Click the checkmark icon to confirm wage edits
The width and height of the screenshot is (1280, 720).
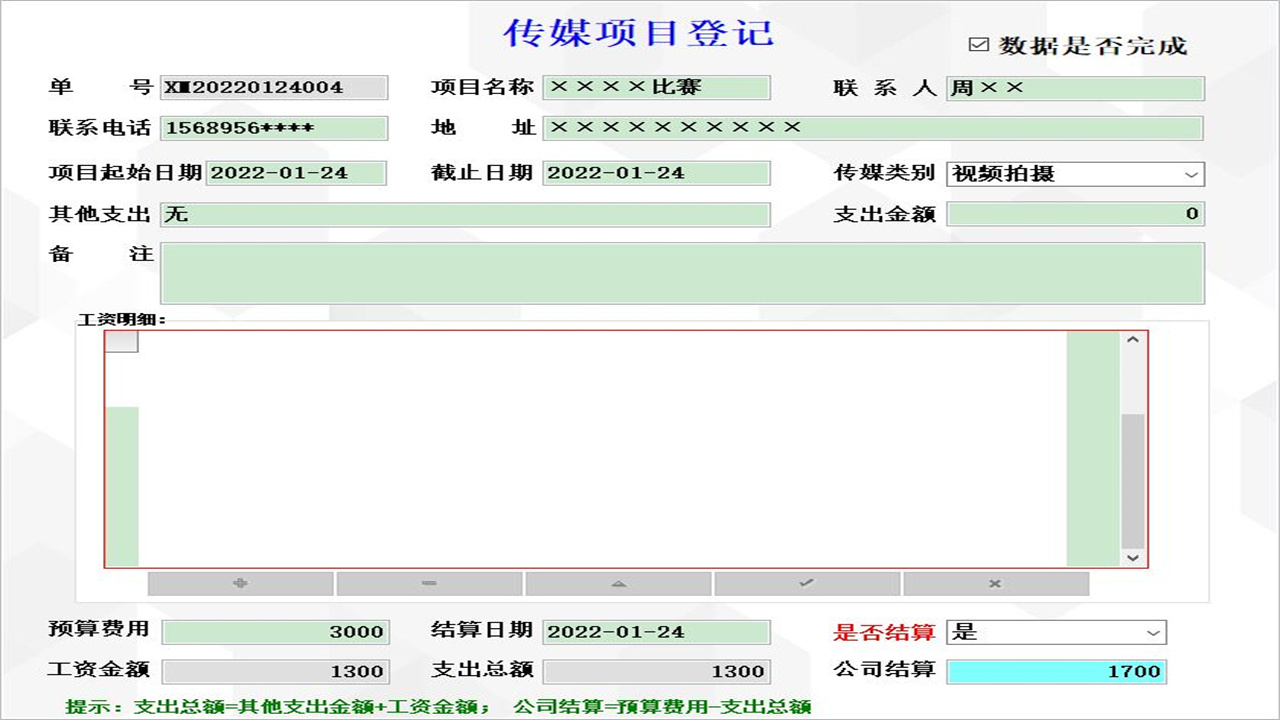point(805,583)
